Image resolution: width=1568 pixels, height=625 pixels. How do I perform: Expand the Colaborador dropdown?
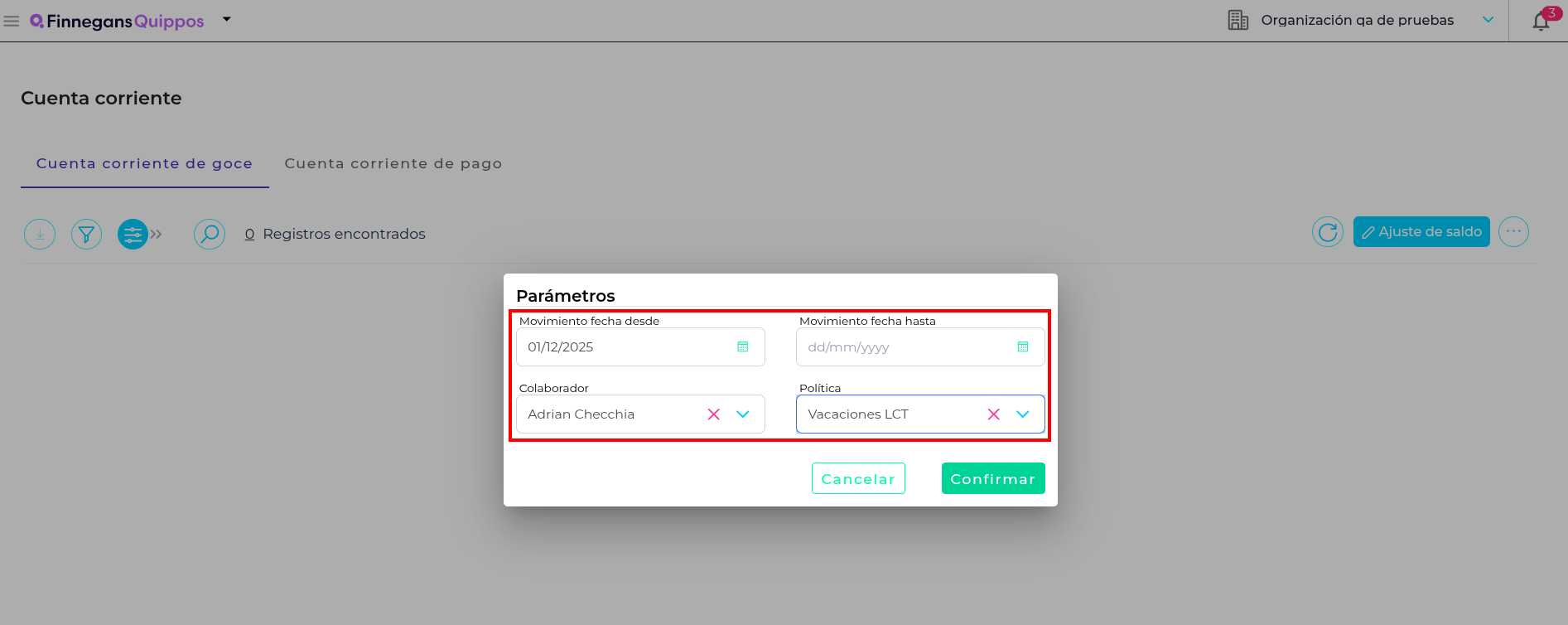coord(743,414)
